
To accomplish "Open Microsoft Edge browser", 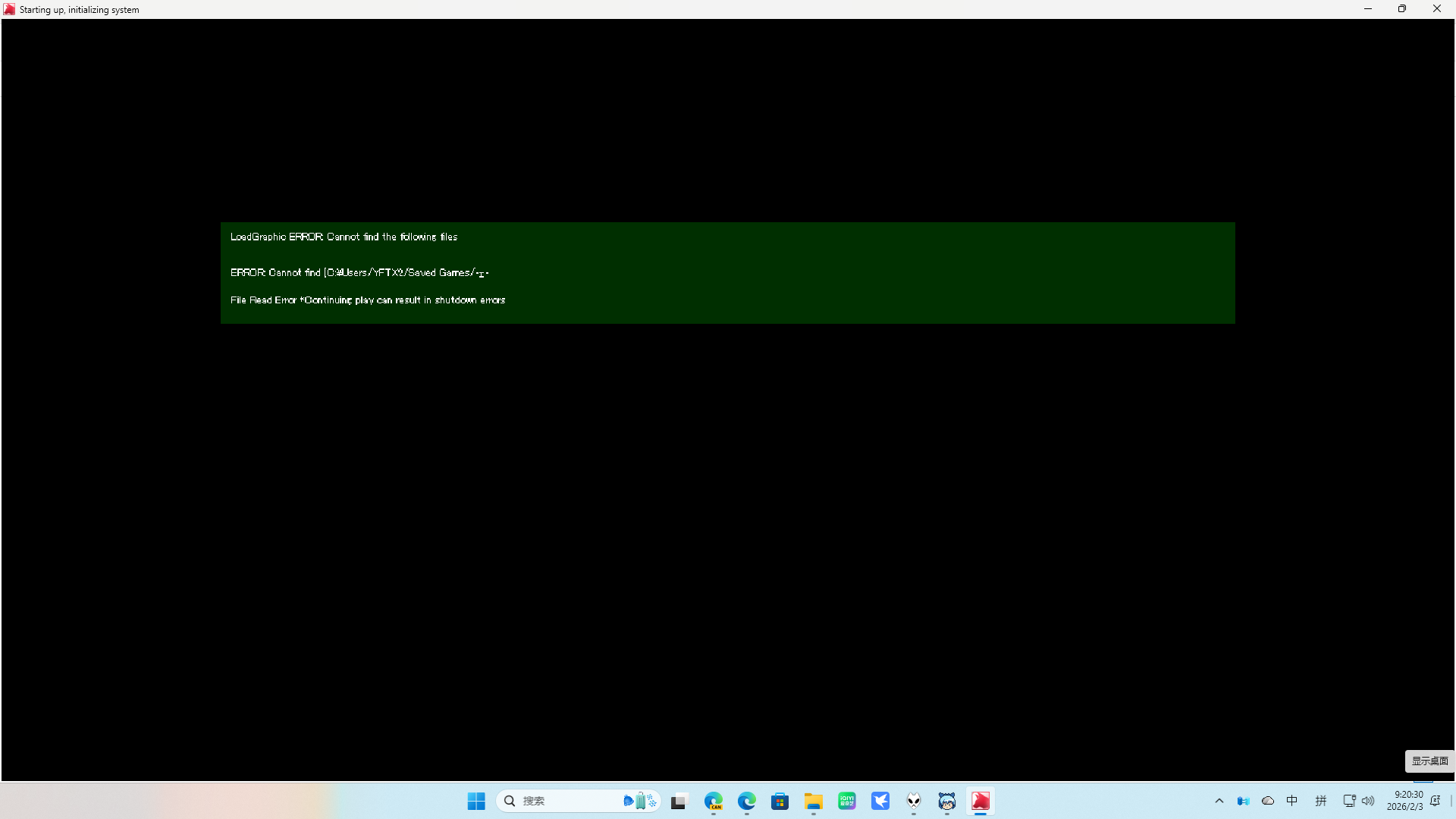I will click(747, 801).
